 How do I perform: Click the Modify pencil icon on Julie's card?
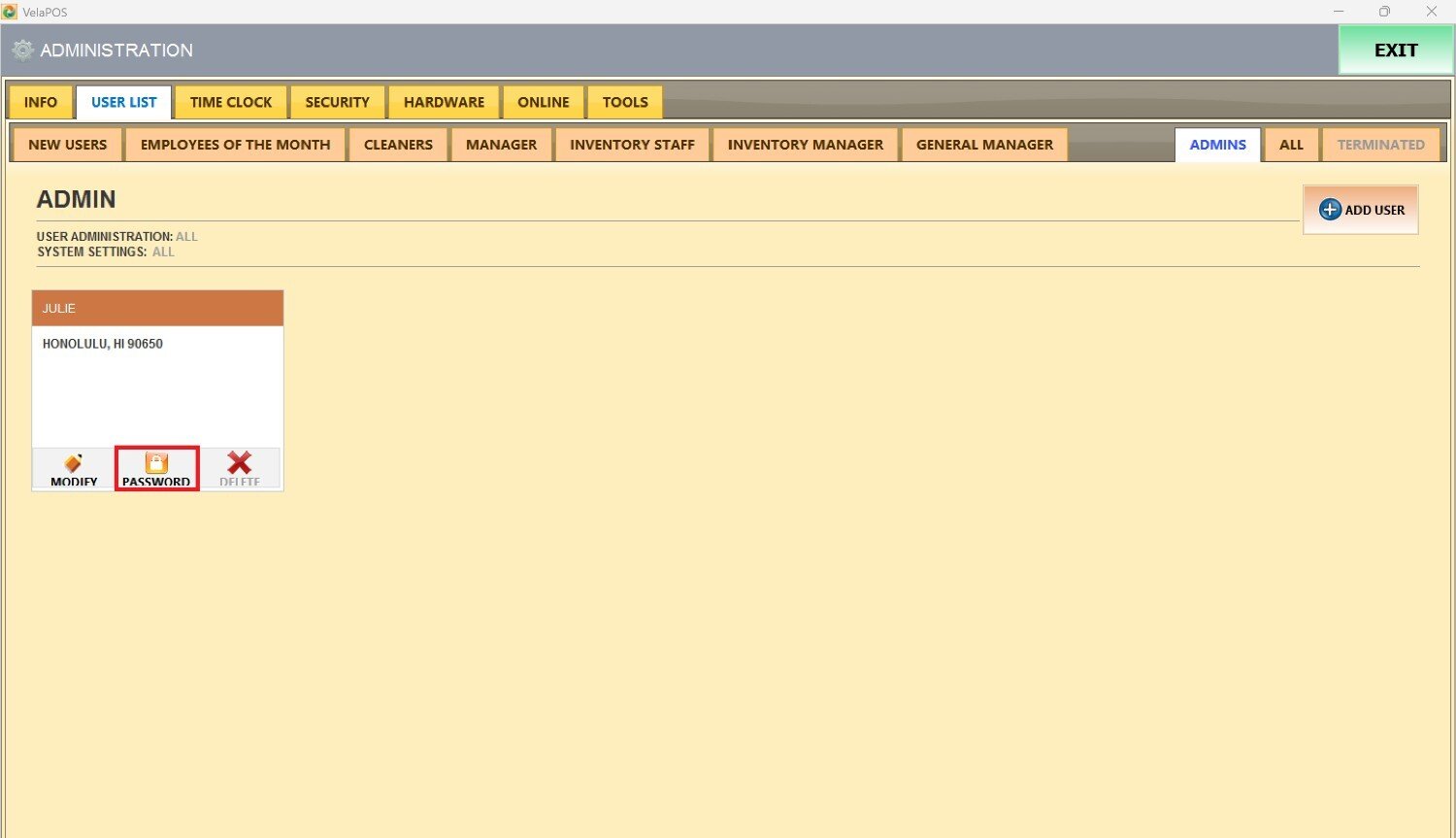(x=74, y=463)
